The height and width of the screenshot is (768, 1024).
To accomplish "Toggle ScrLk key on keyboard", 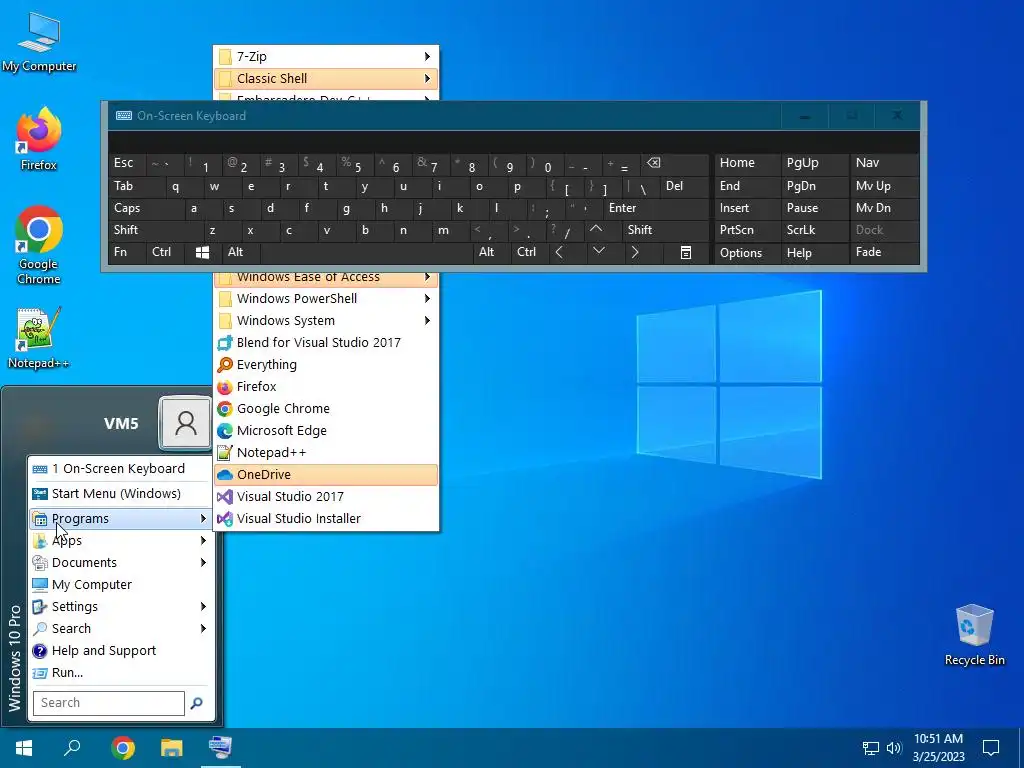I will [x=814, y=230].
